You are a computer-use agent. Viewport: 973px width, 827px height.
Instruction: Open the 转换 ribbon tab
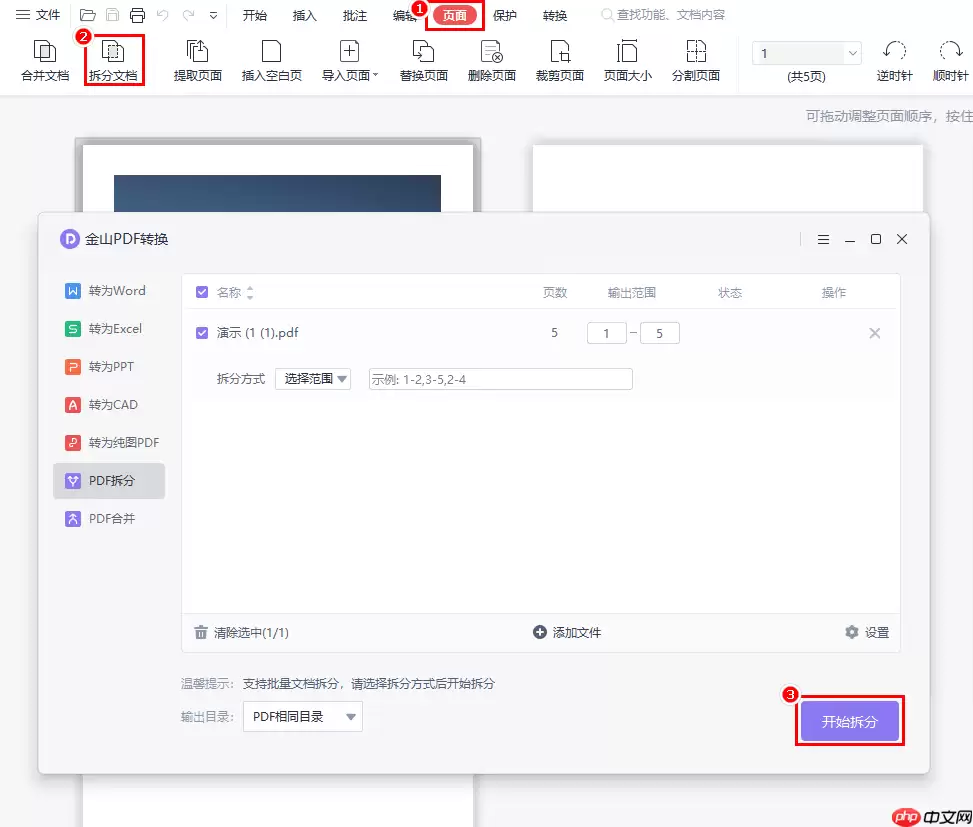[554, 15]
